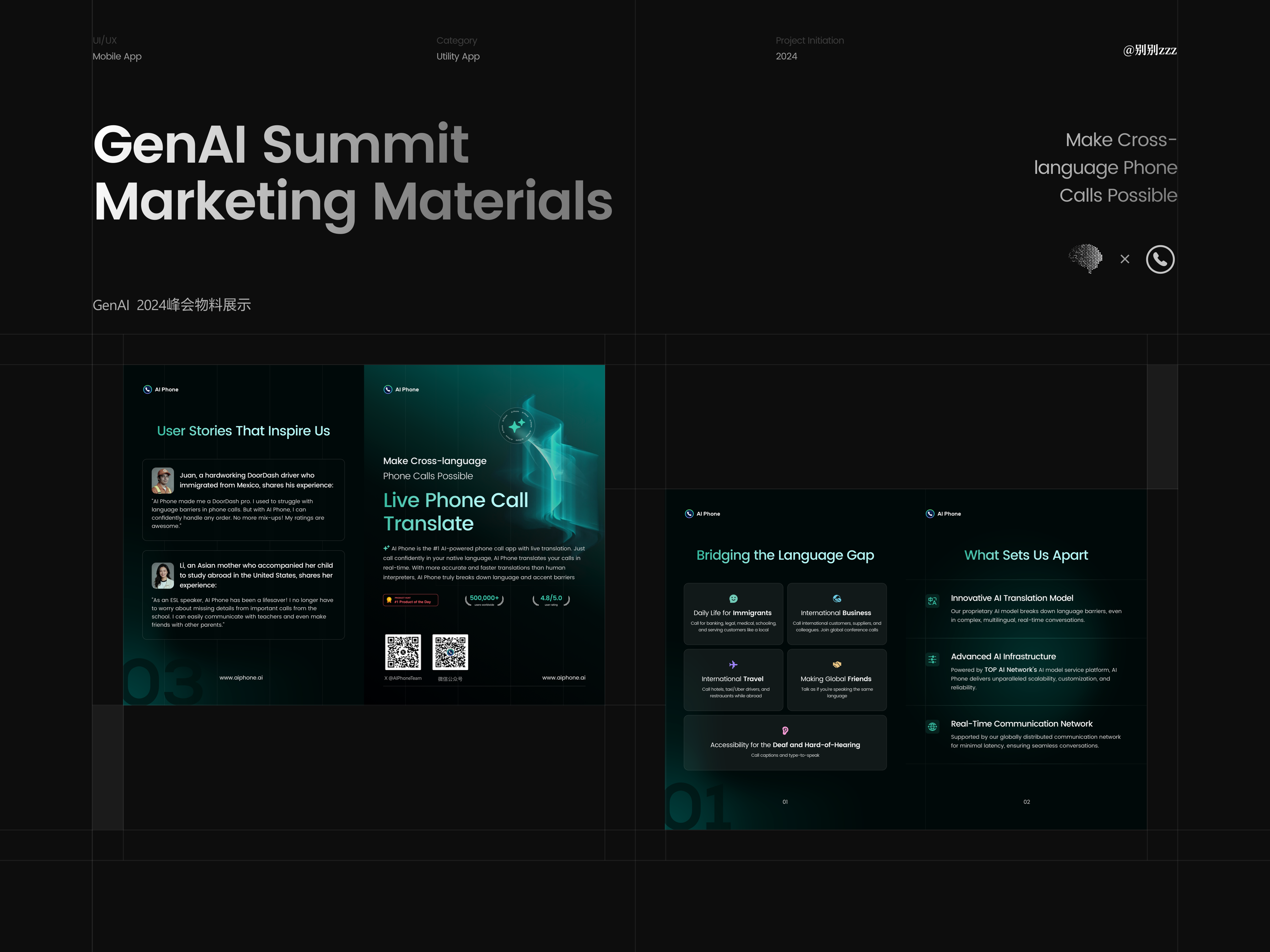The height and width of the screenshot is (952, 1270).
Task: Click the "GenAI 2024峰会物料展示" subtitle
Action: (172, 305)
